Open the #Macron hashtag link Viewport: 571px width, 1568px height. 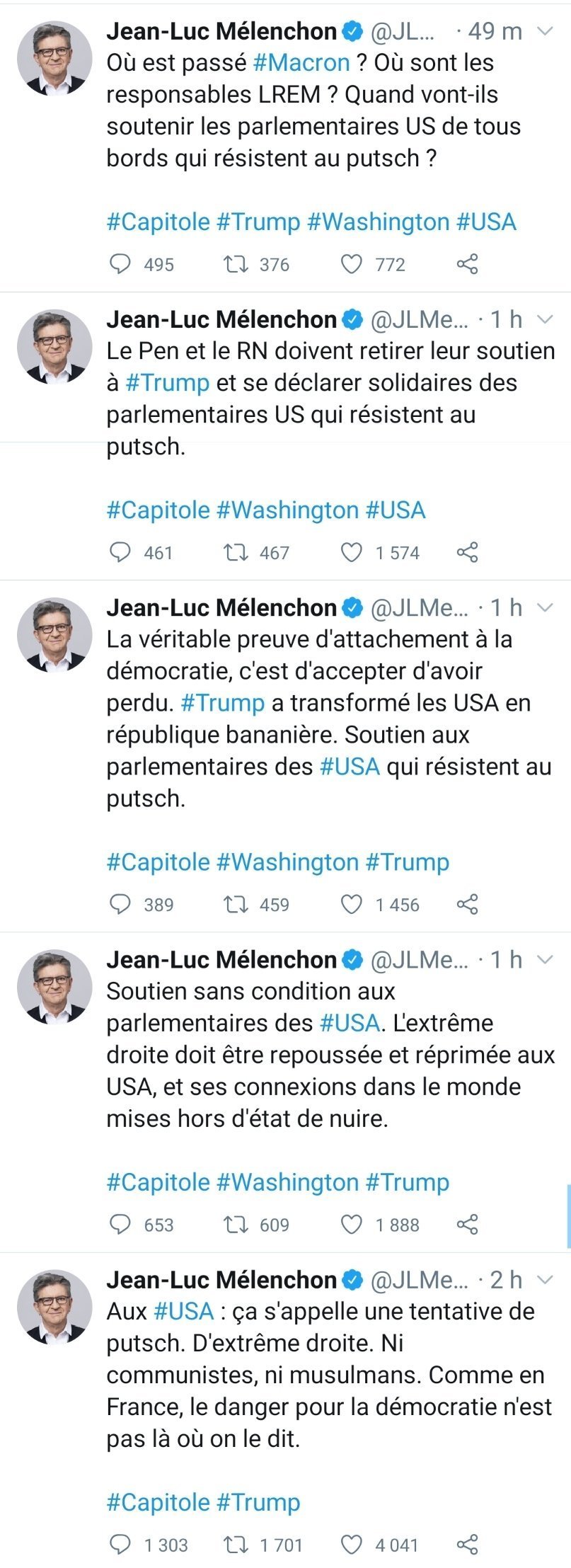tap(301, 63)
